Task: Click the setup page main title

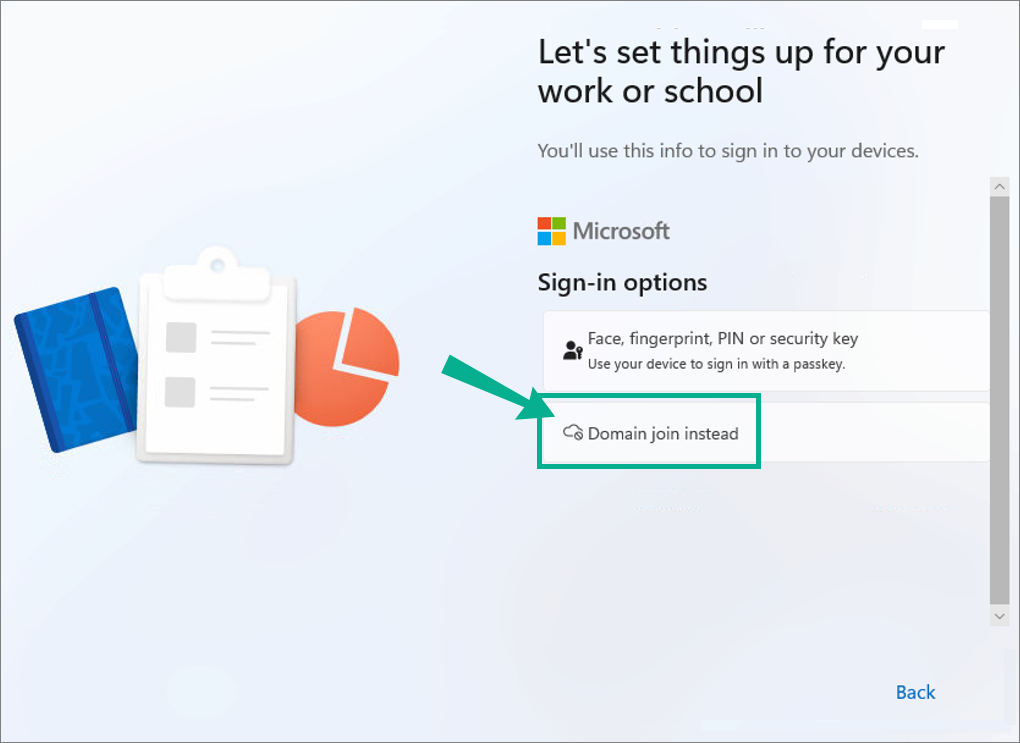Action: pyautogui.click(x=741, y=71)
